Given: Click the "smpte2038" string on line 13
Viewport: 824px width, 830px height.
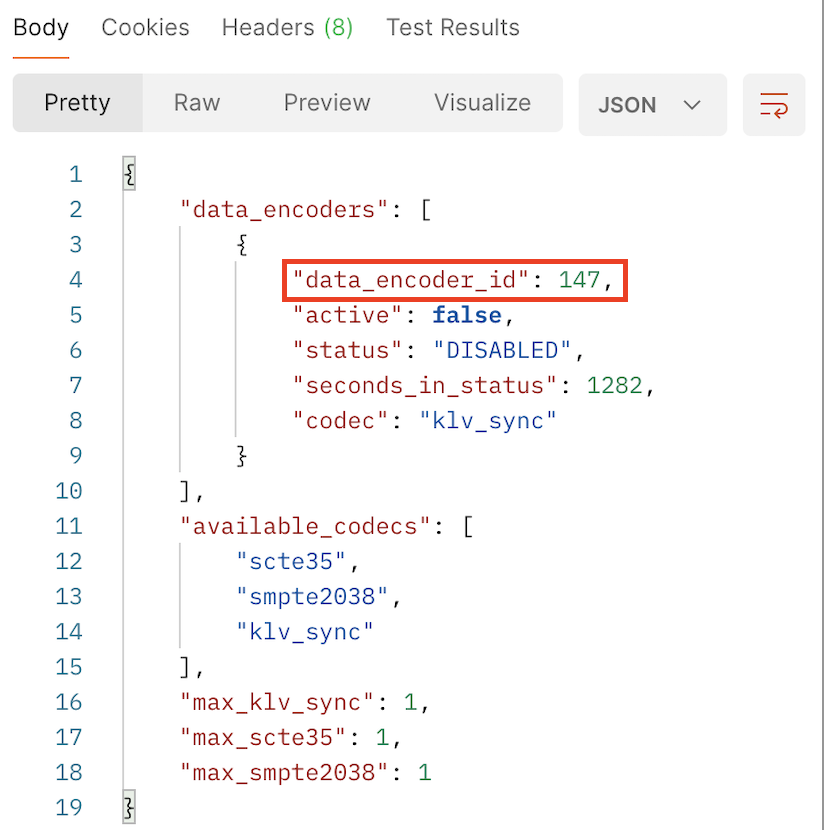Looking at the screenshot, I should click(x=312, y=597).
